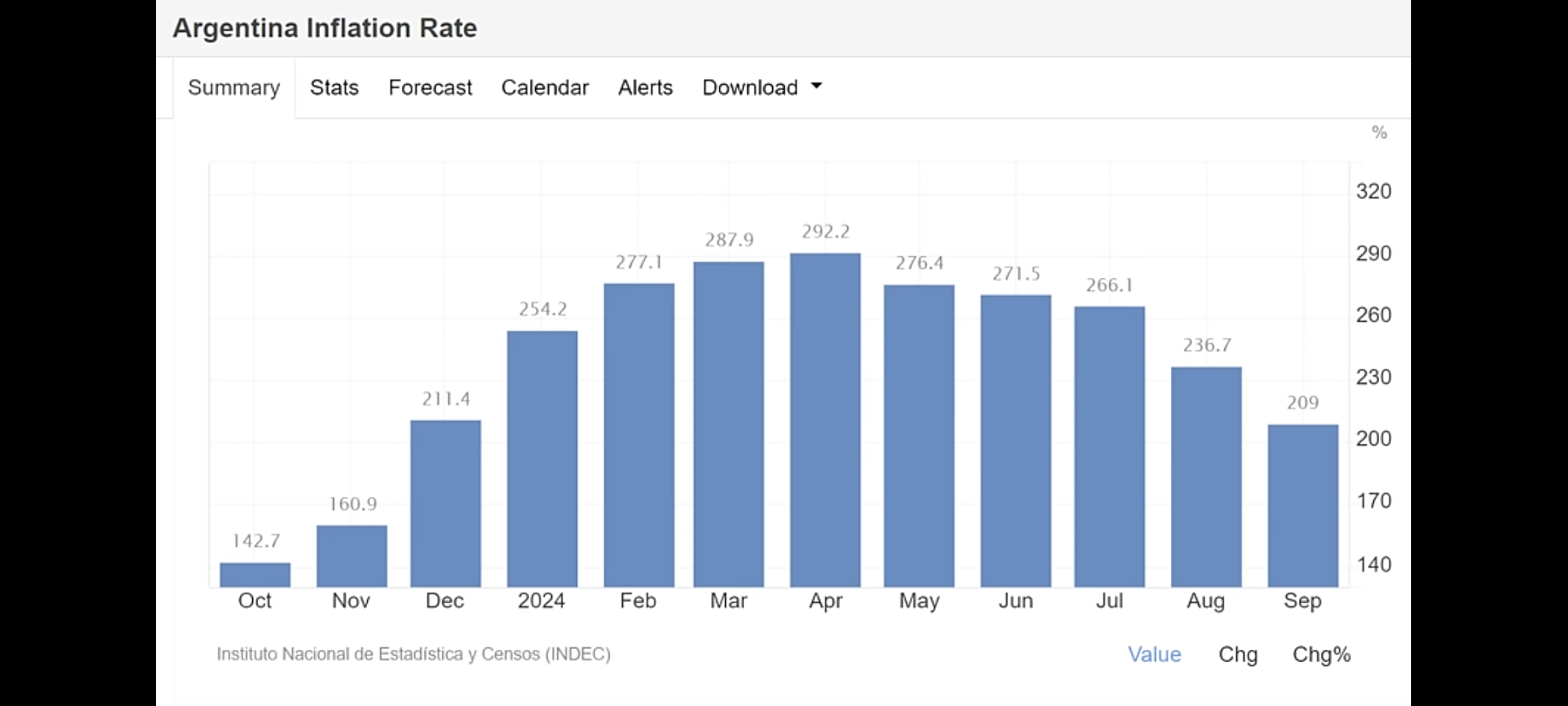Click the Dec bar labeled 211.4

(x=446, y=503)
